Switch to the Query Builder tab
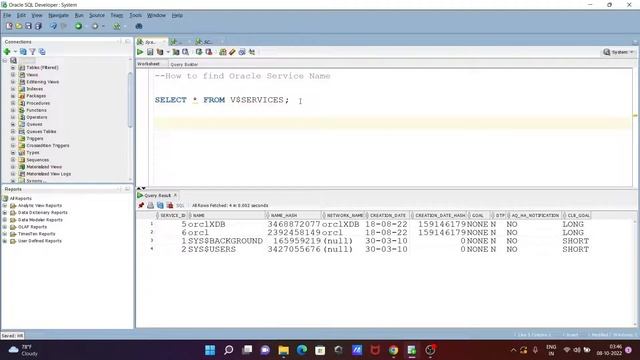Screen dimensions: 640x360 (x=184, y=64)
